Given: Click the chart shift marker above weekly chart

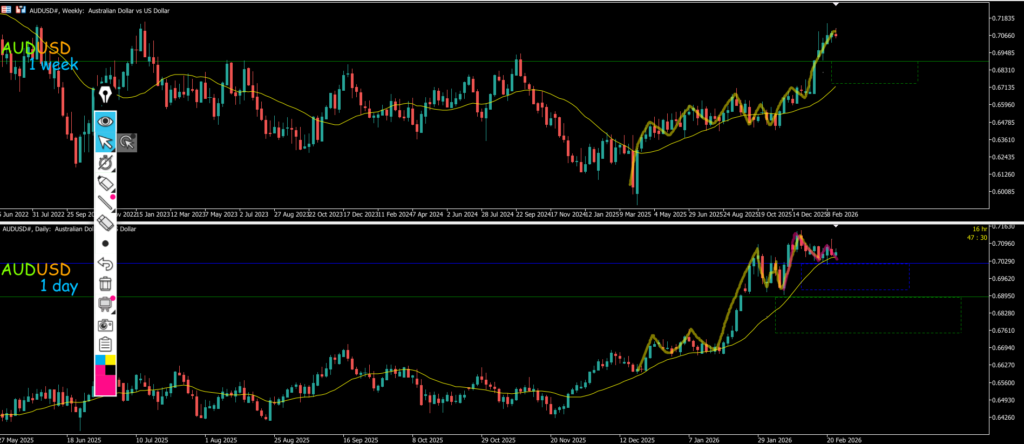Looking at the screenshot, I should pyautogui.click(x=836, y=5).
